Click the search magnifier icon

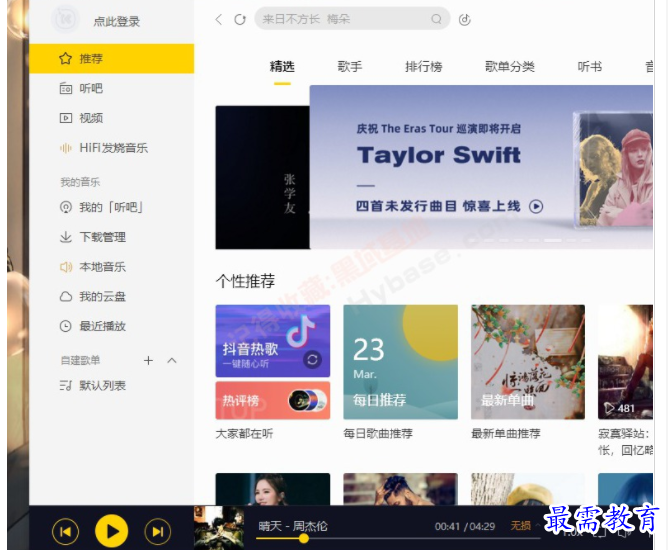(436, 19)
